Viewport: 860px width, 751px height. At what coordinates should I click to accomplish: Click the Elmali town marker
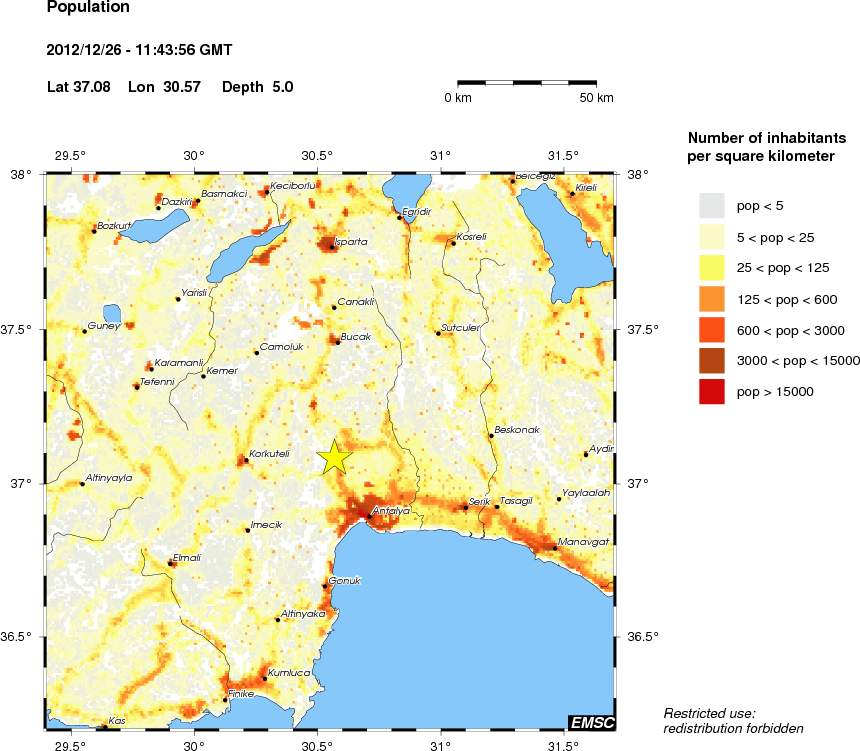tap(171, 563)
